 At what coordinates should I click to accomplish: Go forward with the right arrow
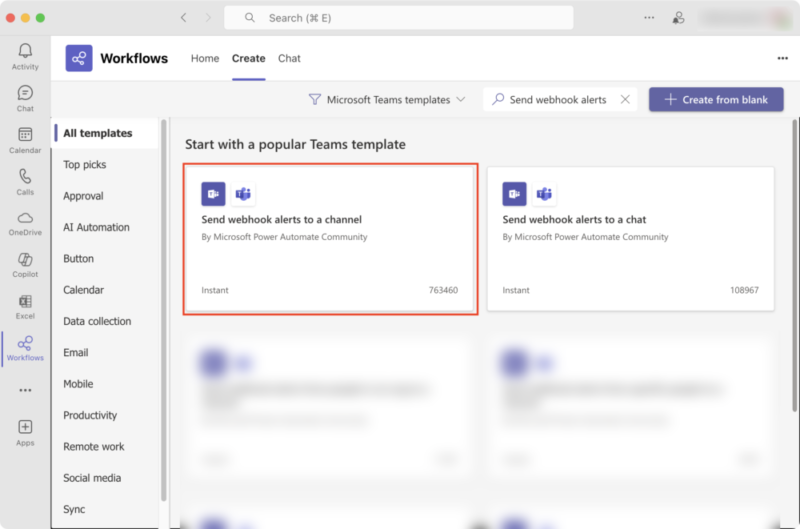point(208,18)
